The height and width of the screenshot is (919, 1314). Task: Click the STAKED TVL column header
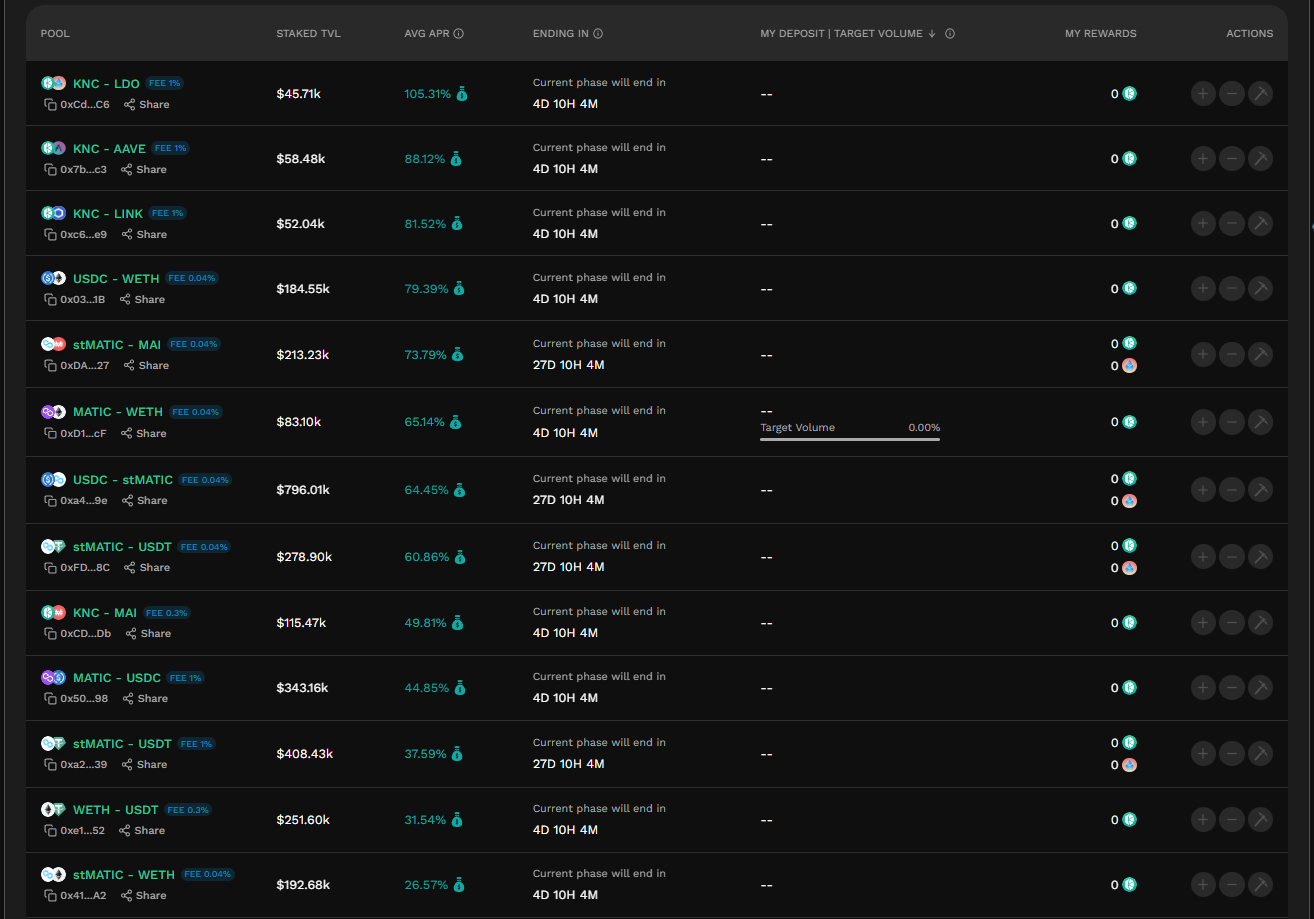pyautogui.click(x=308, y=34)
